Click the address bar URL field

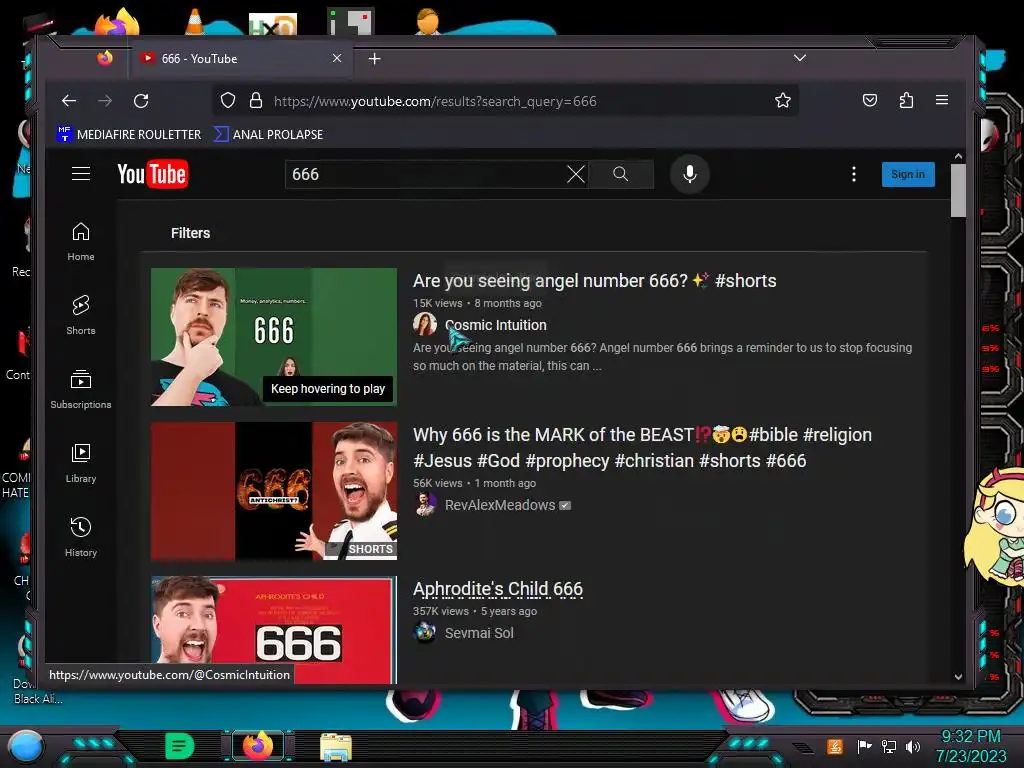tap(503, 101)
